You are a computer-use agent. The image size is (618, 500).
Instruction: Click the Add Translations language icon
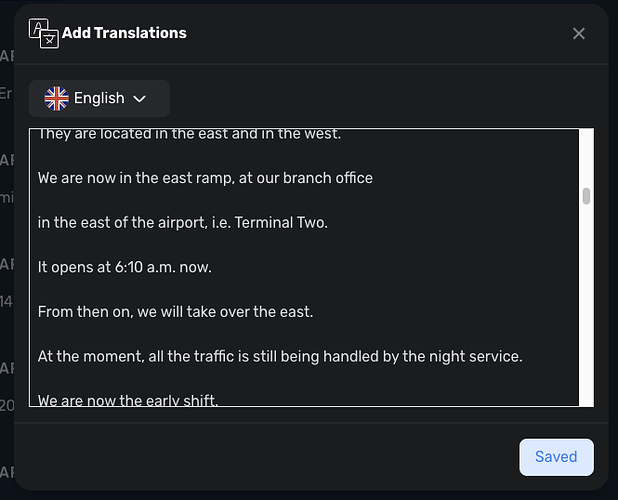[44, 33]
